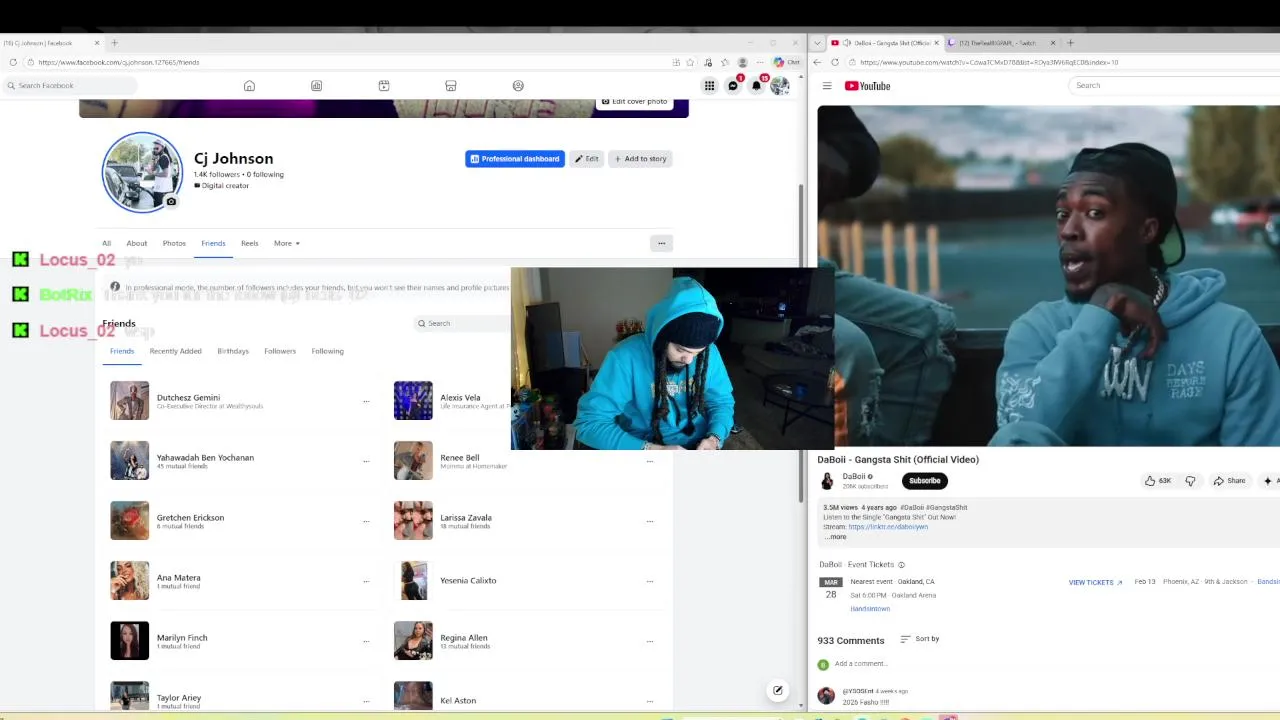This screenshot has width=1280, height=720.
Task: Open new message compose icon
Action: click(778, 690)
